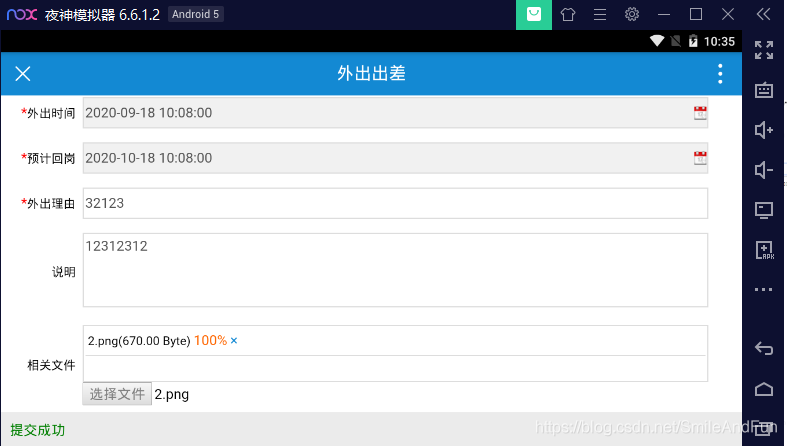
Task: Click the 外出出差 header title
Action: 371,73
